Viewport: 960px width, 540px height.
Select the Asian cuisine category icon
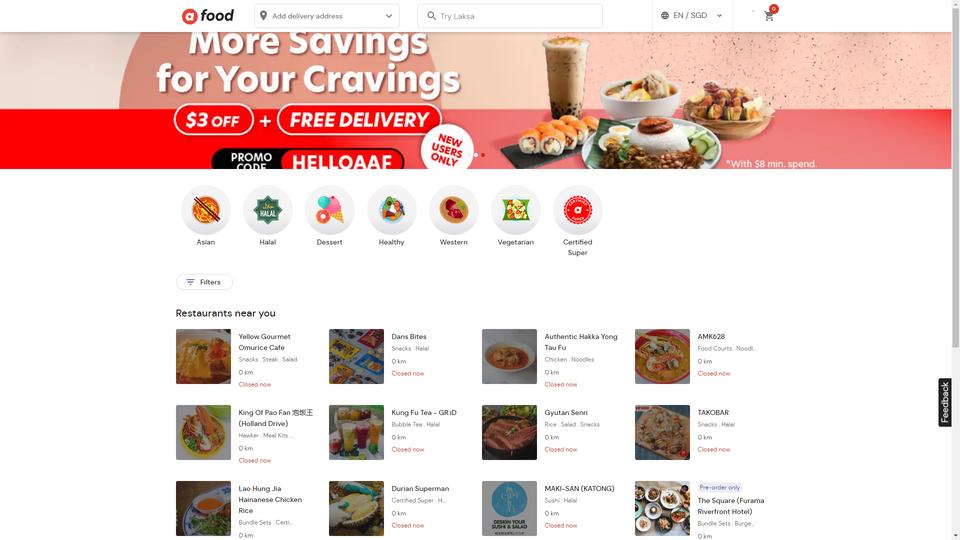206,210
